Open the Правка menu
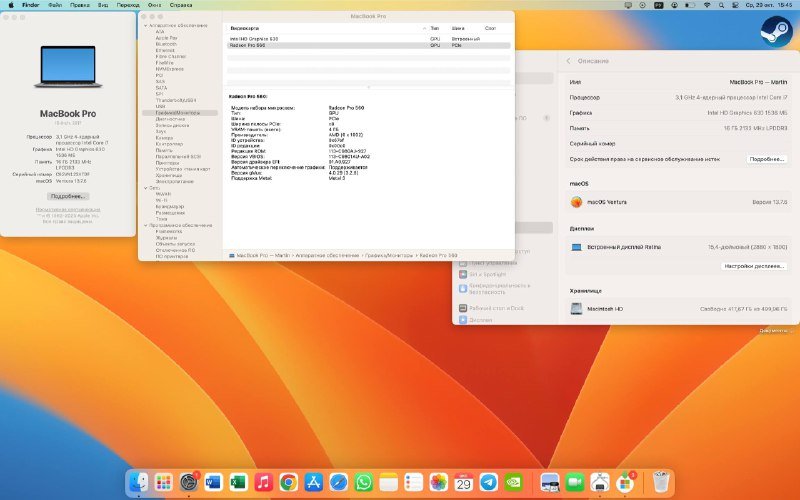 coord(80,5)
